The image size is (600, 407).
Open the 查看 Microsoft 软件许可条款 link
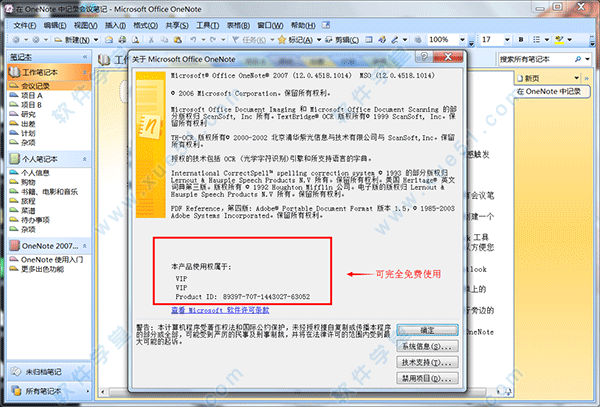[x=220, y=310]
